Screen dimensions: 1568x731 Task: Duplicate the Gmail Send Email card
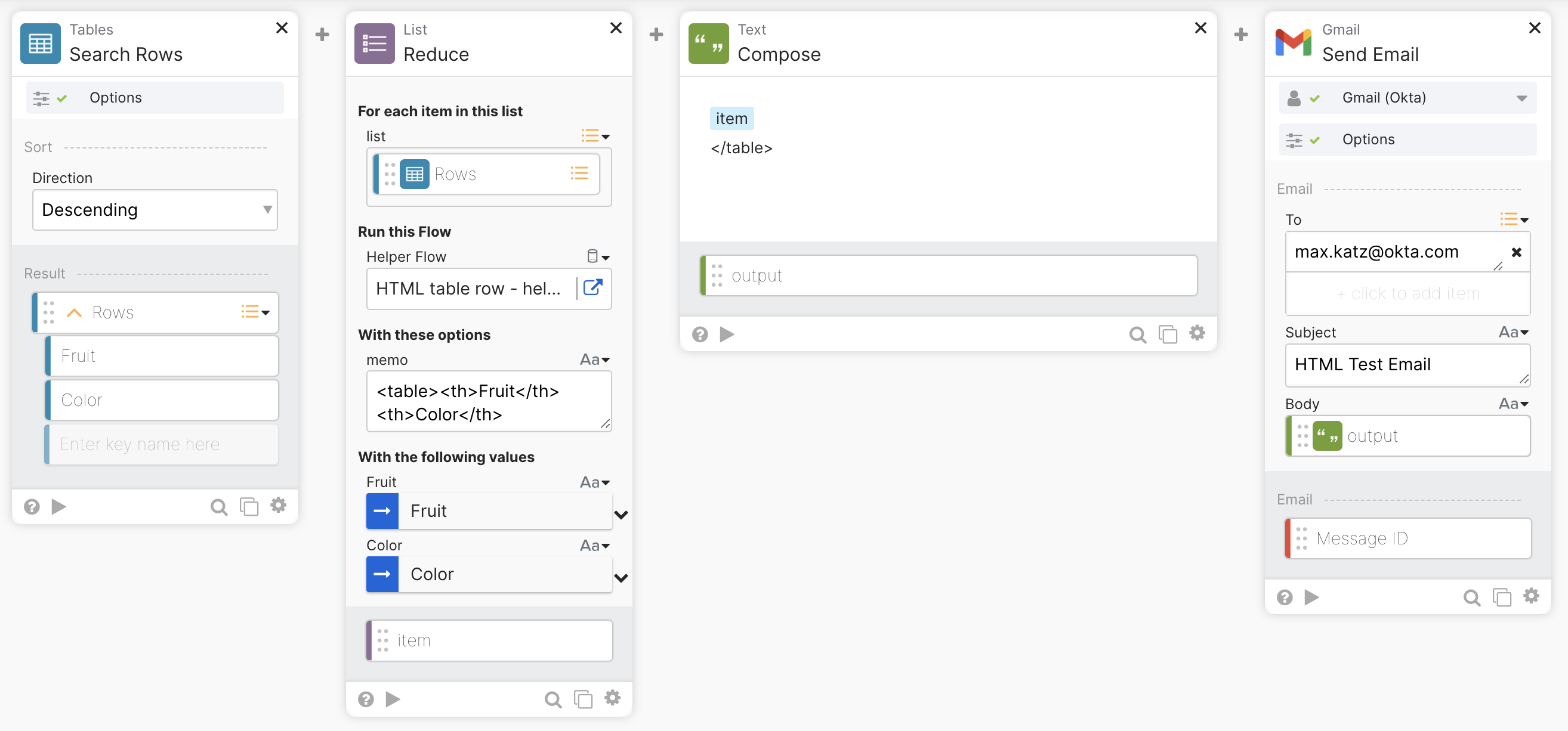pos(1501,597)
